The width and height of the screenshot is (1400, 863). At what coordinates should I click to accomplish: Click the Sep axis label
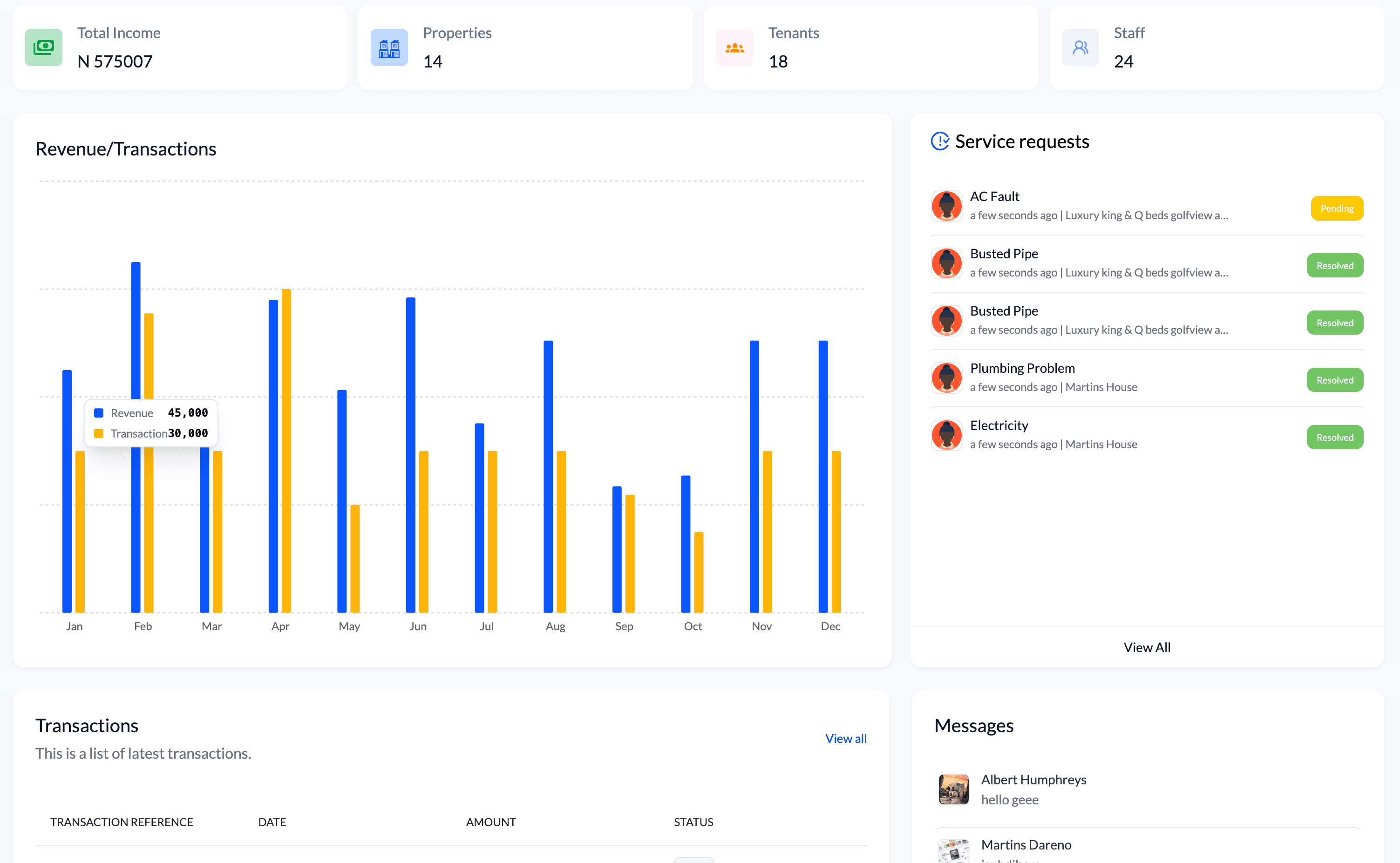click(x=624, y=626)
